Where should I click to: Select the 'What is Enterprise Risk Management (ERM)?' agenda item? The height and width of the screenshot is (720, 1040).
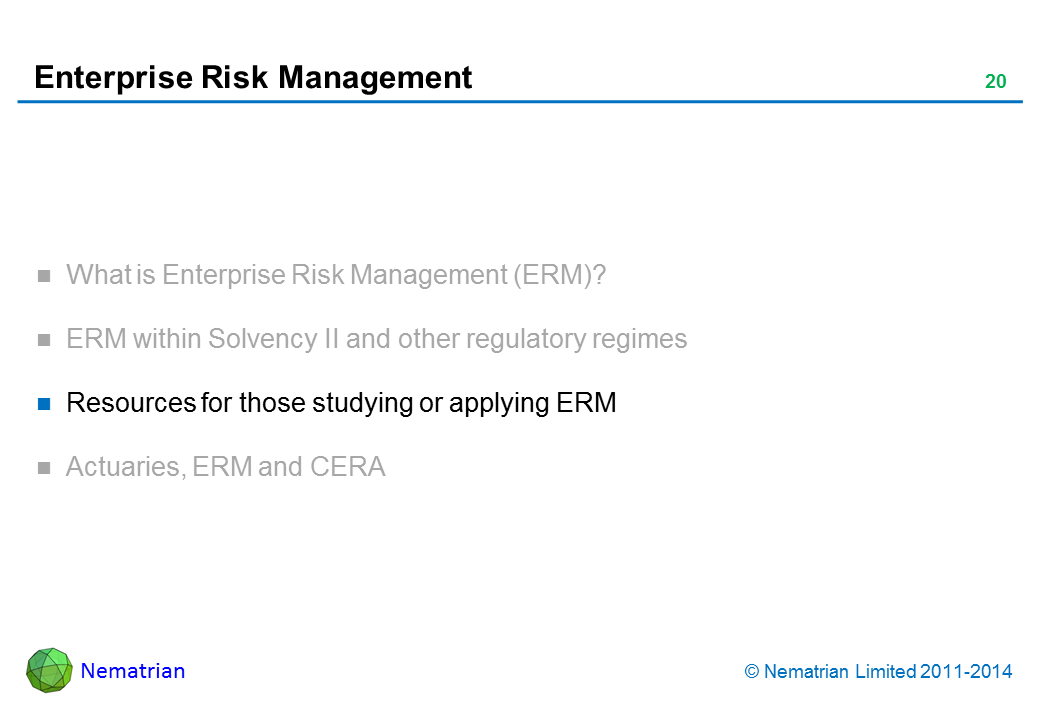[336, 275]
